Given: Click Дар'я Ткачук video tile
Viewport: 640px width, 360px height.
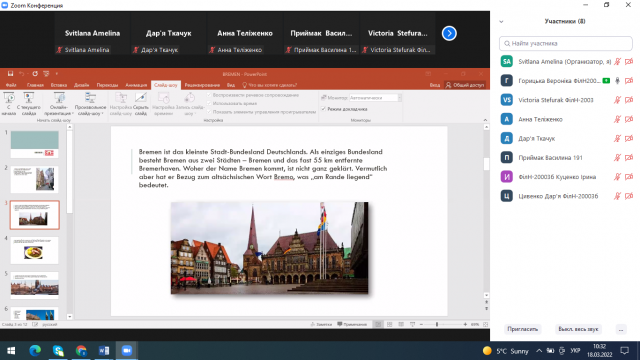Looking at the screenshot, I should [x=169, y=33].
